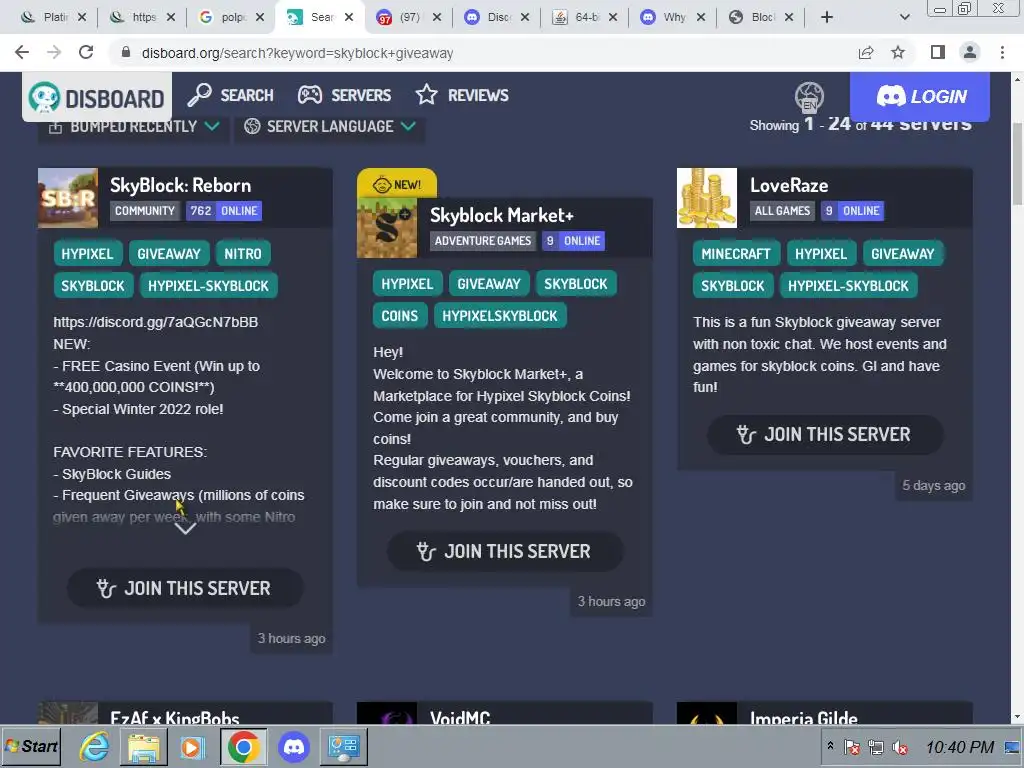Click the language globe icon
Screen dimensions: 1024x768
click(809, 97)
